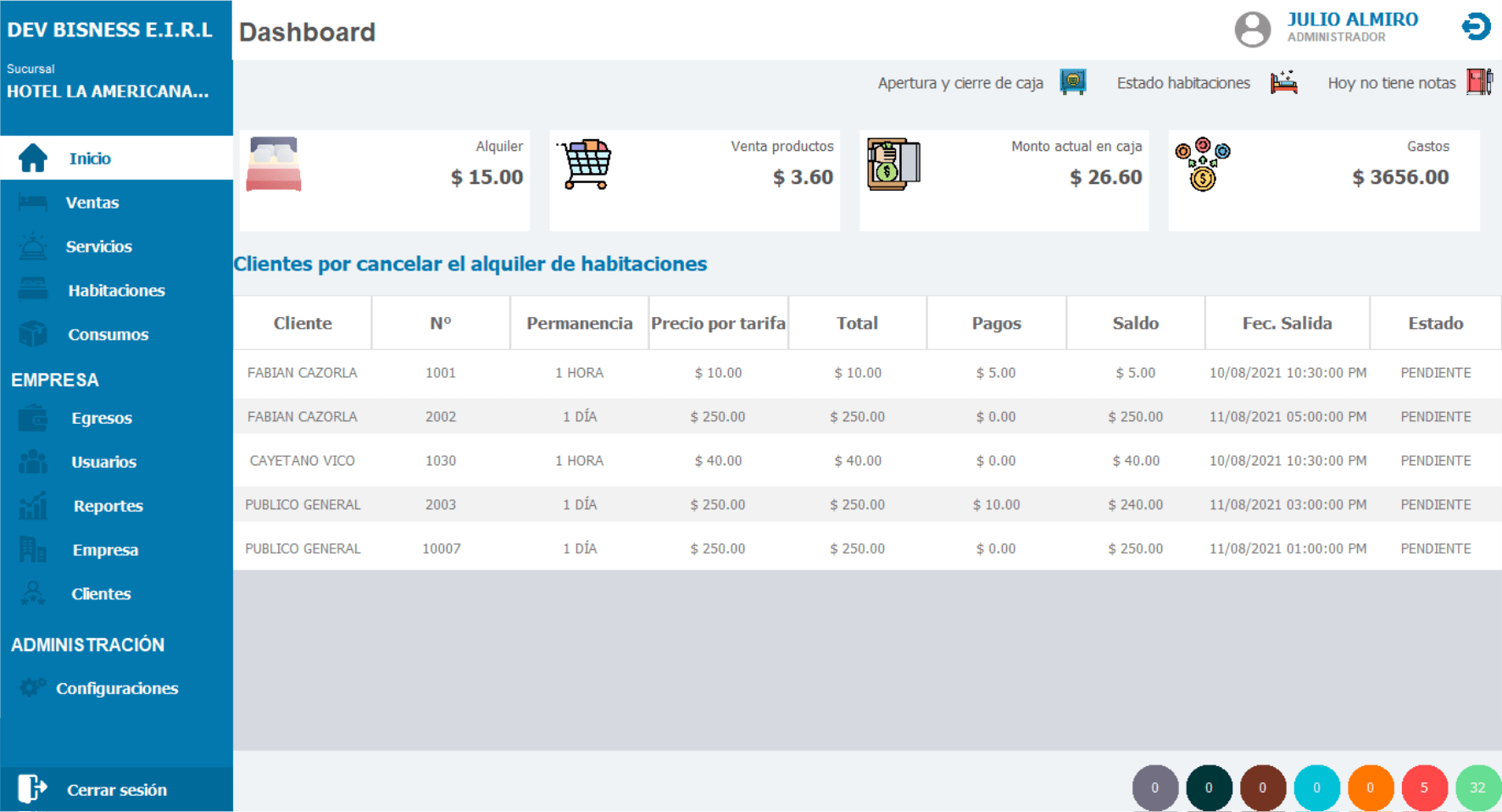
Task: Click the bed icon next to Ventas
Action: coord(33,202)
